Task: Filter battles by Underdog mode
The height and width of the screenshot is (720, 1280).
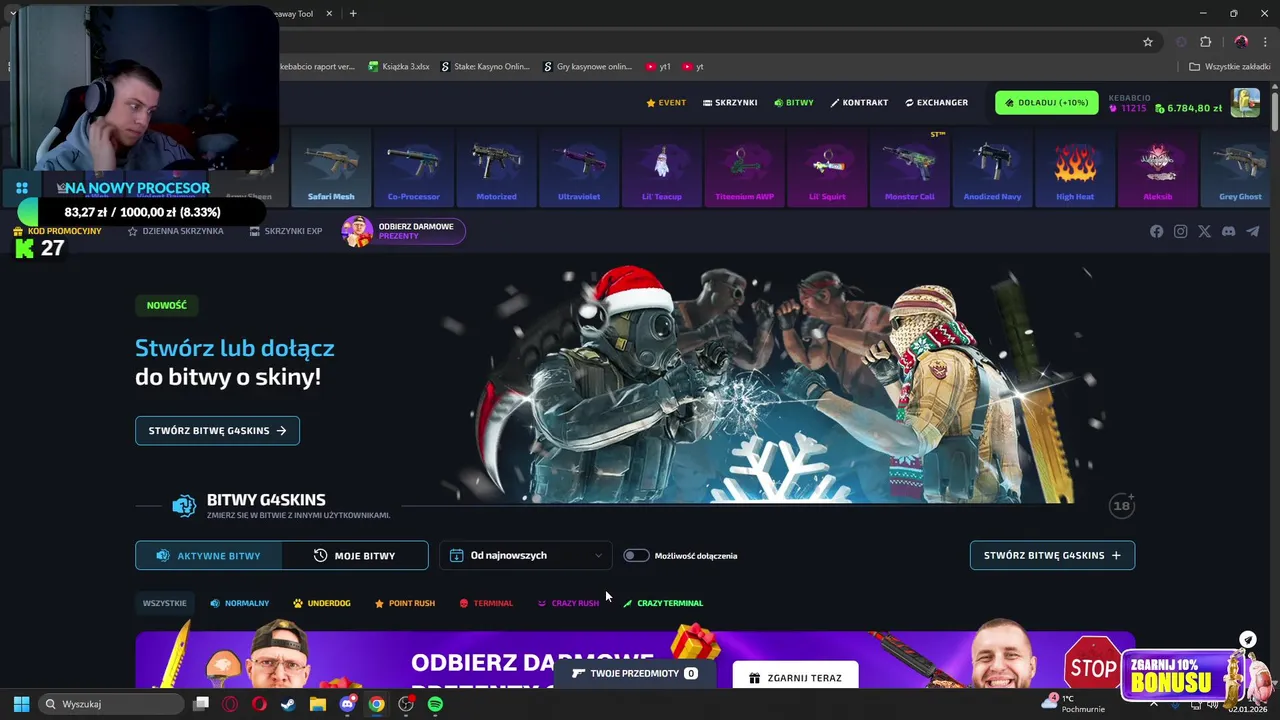Action: pos(321,603)
